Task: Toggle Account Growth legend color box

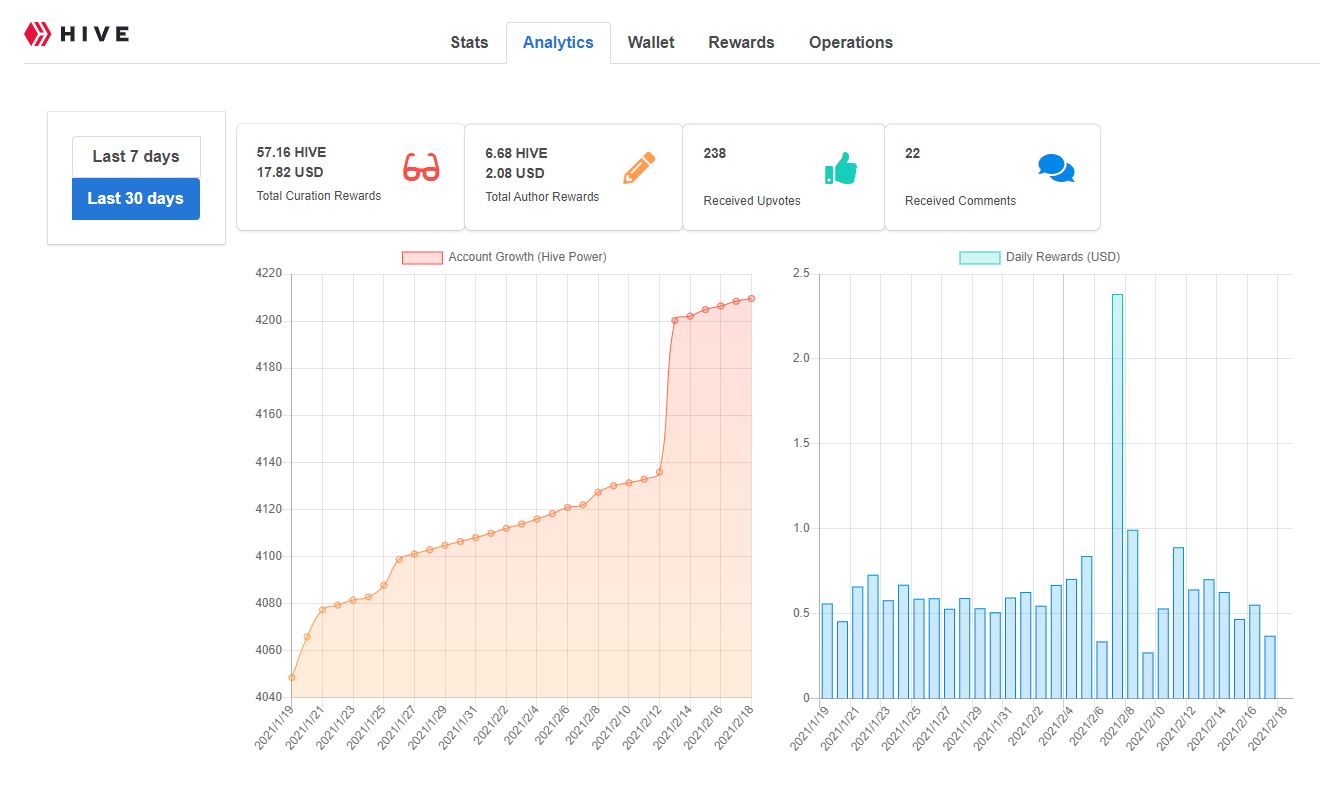Action: 422,257
